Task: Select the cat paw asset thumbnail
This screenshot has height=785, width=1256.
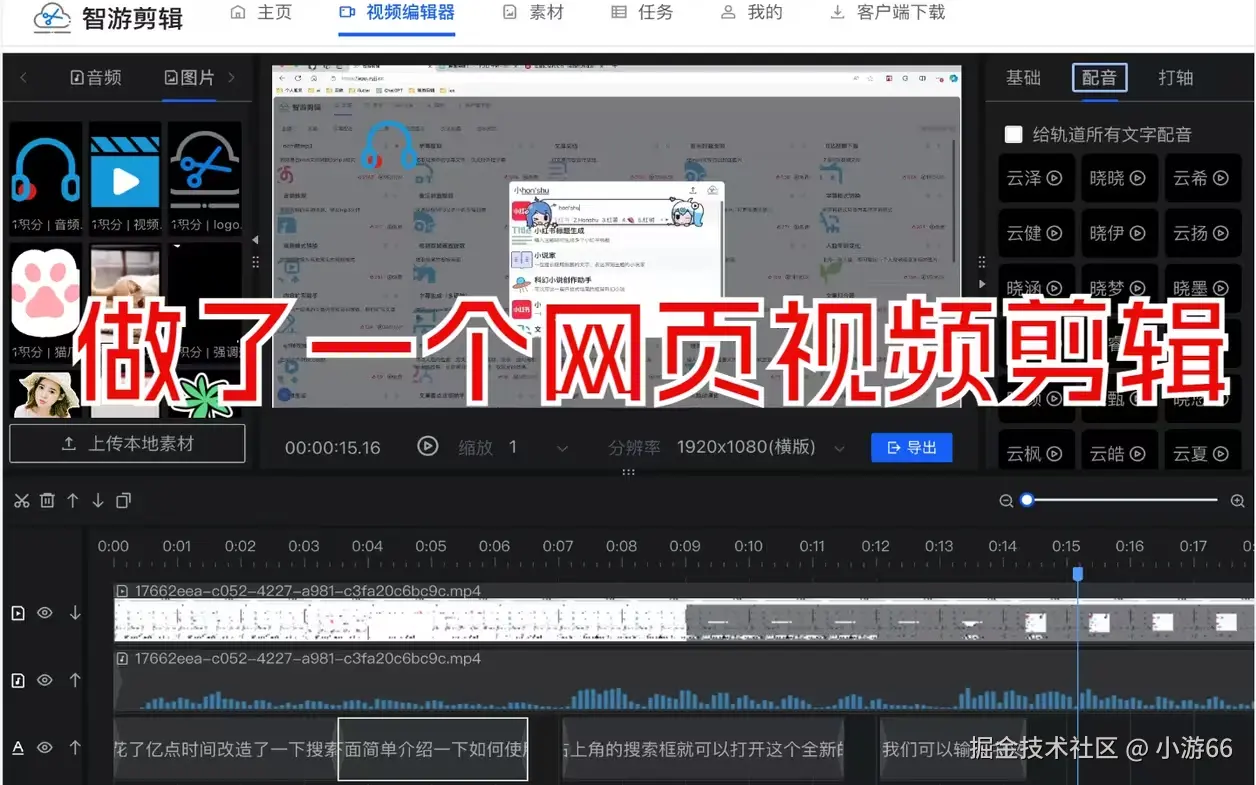Action: [x=45, y=292]
